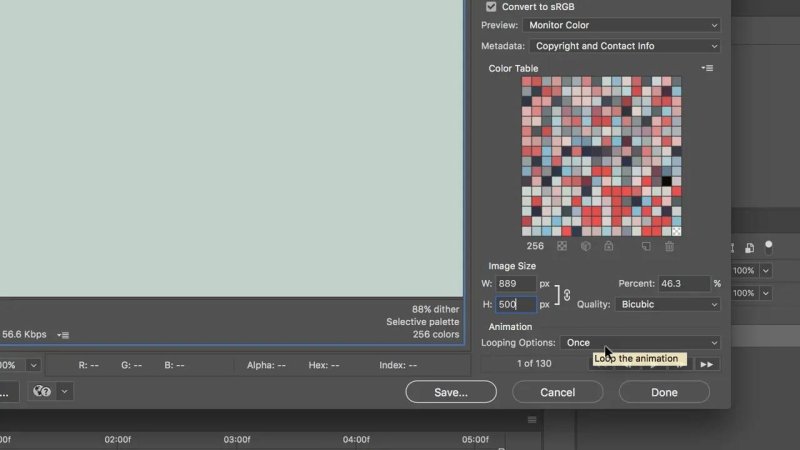
Task: Click the Percent field showing 46.3
Action: 684,284
